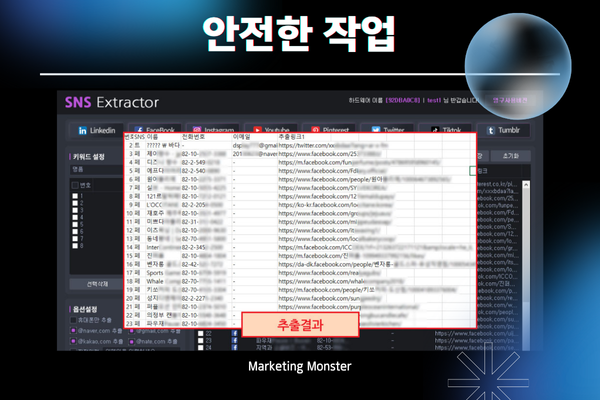
Task: Enable the 최대폰만 추출 option checkbox
Action: click(73, 320)
